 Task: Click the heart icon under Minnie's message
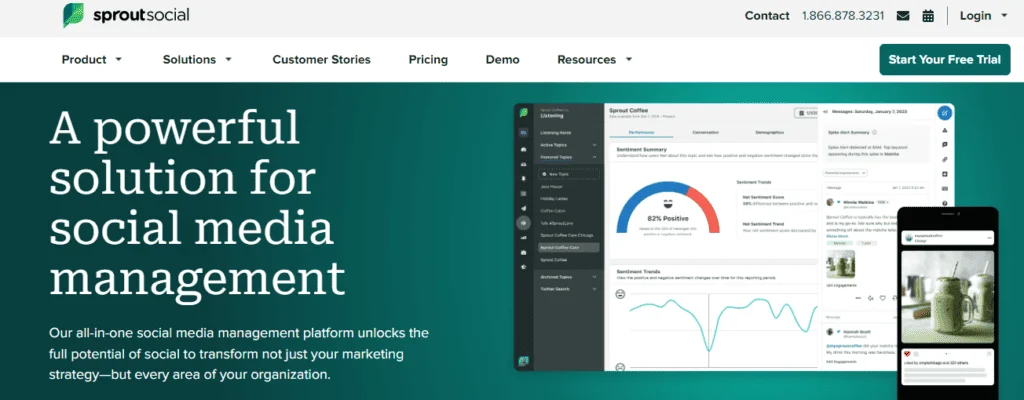click(882, 298)
